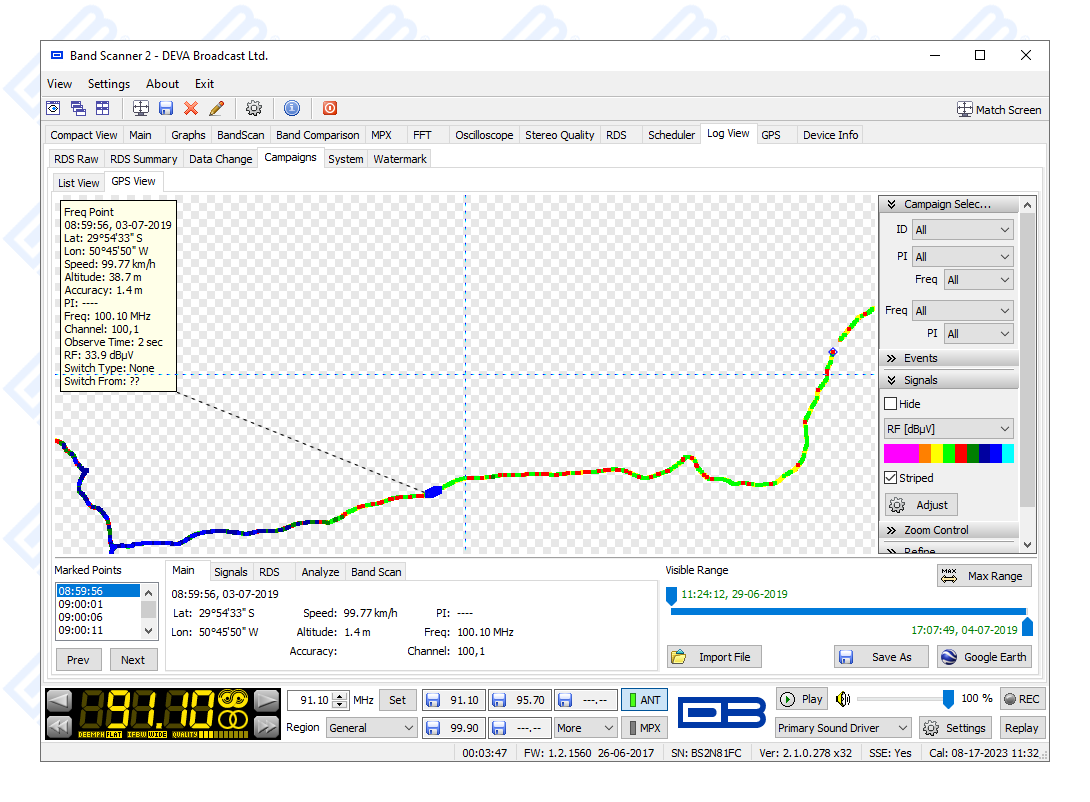Click the tile windows grid icon
This screenshot has height=802, width=1090.
point(102,108)
